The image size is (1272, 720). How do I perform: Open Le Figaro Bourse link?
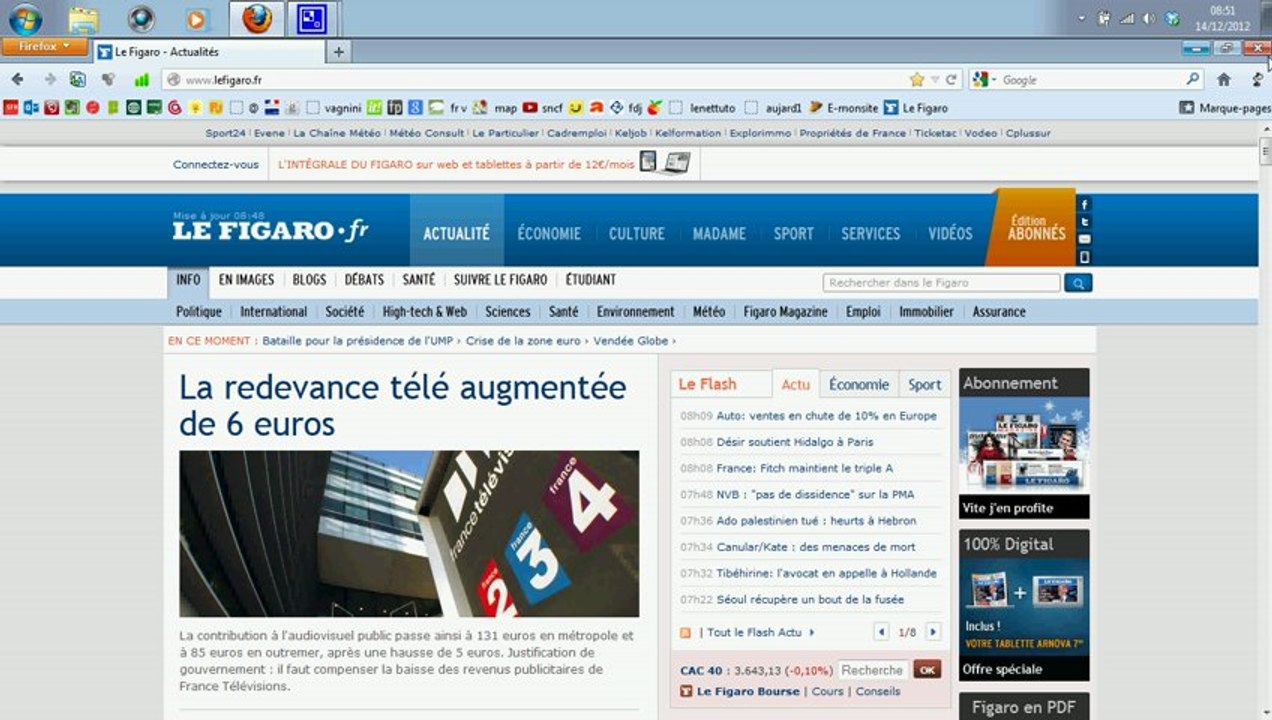point(748,691)
